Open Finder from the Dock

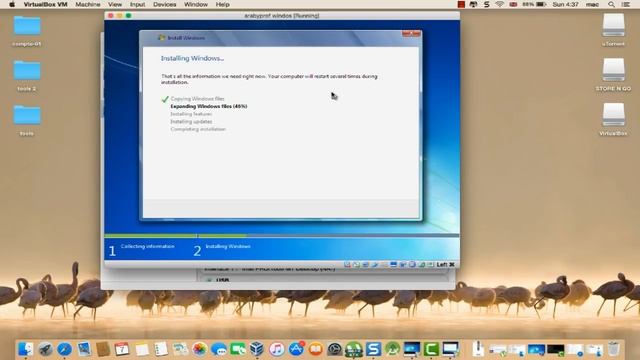tap(26, 349)
